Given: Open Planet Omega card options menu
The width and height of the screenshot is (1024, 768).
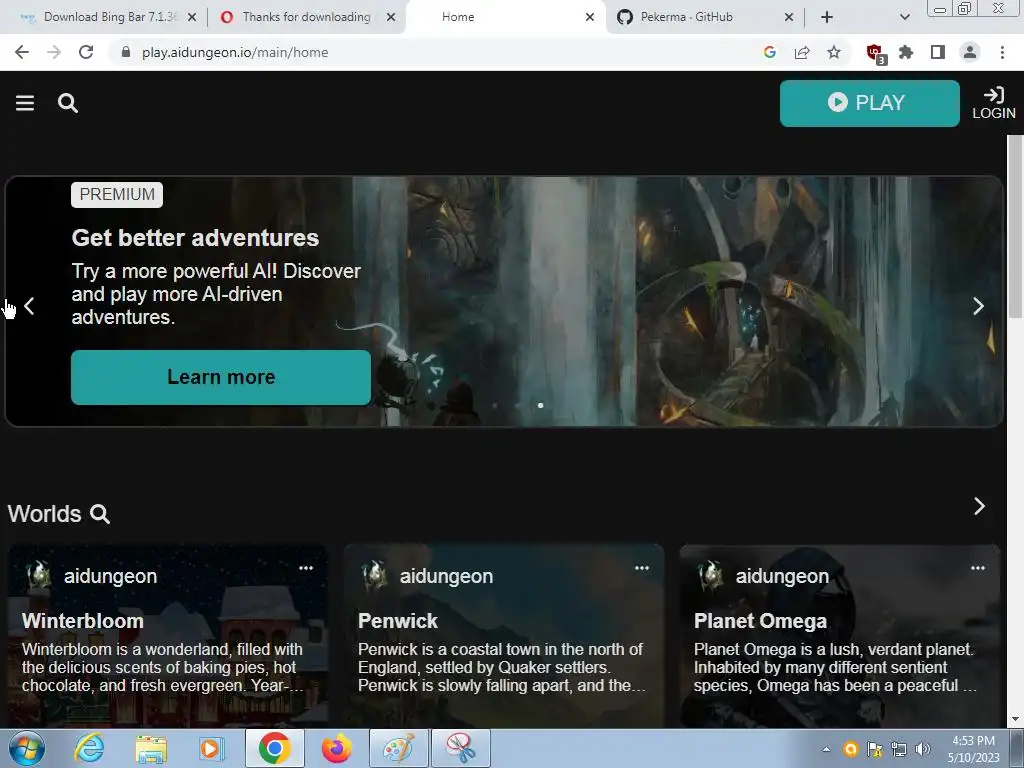Looking at the screenshot, I should (x=978, y=568).
